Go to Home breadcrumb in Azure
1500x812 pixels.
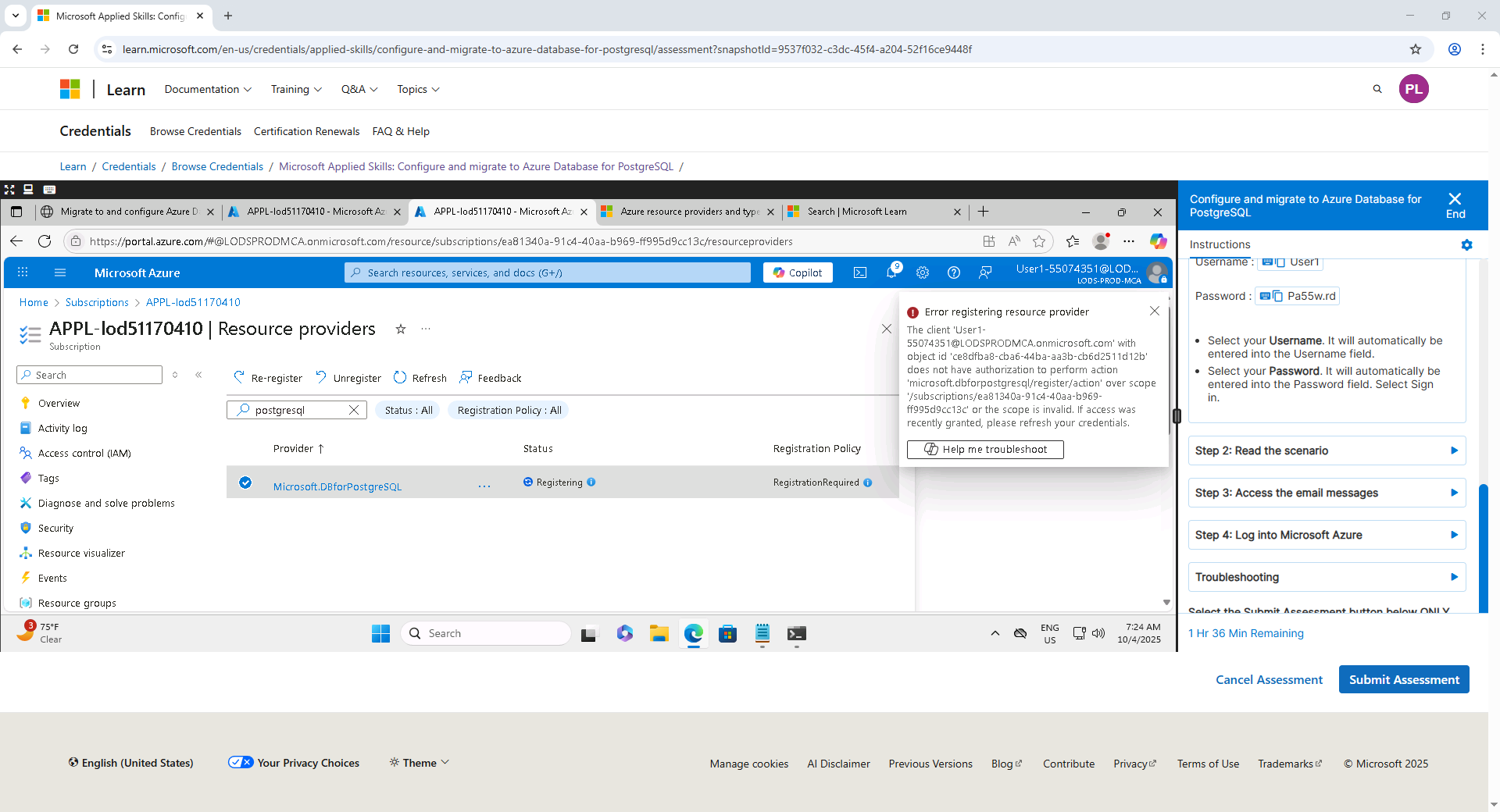tap(34, 302)
